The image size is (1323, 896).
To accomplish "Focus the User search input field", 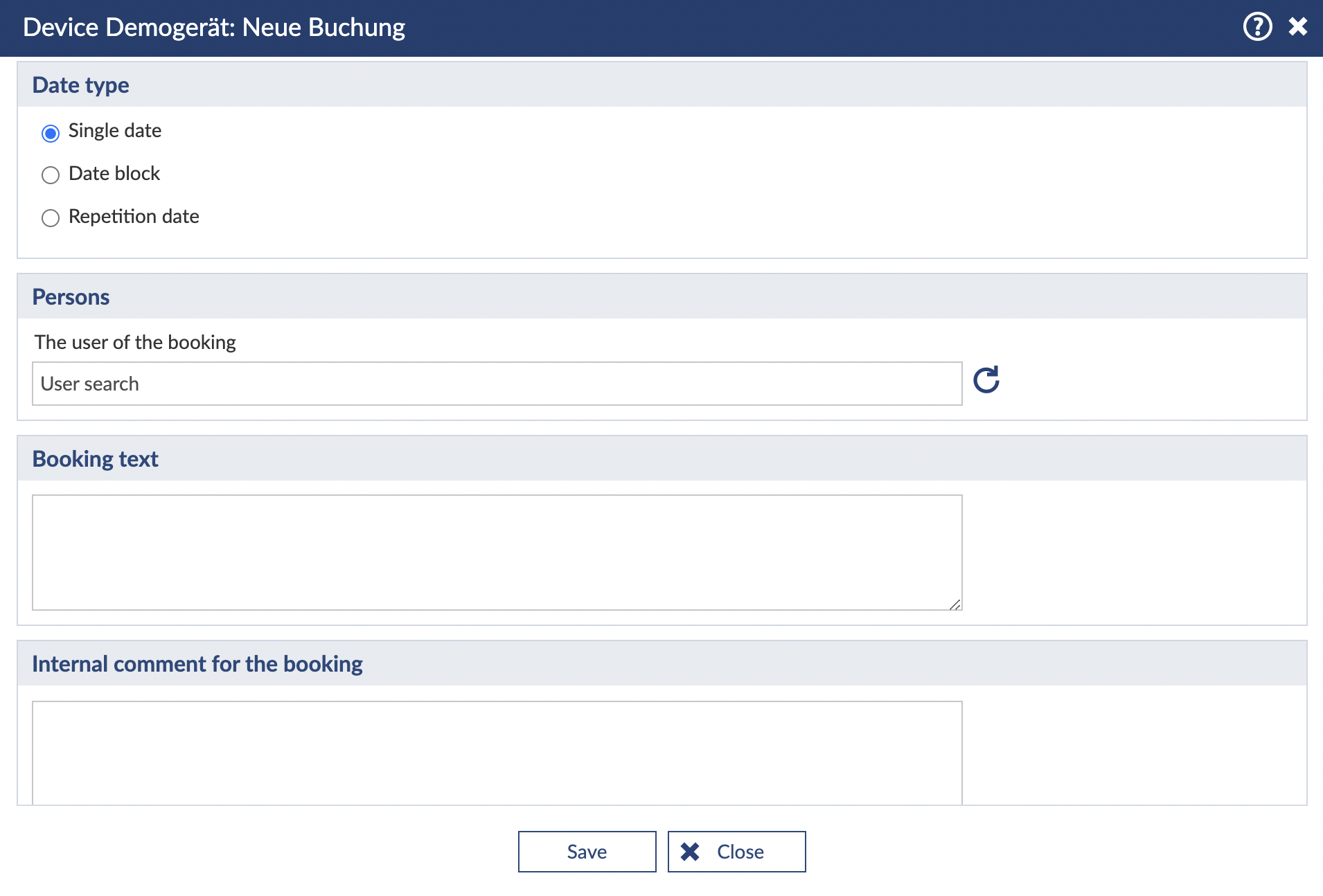I will coord(497,384).
